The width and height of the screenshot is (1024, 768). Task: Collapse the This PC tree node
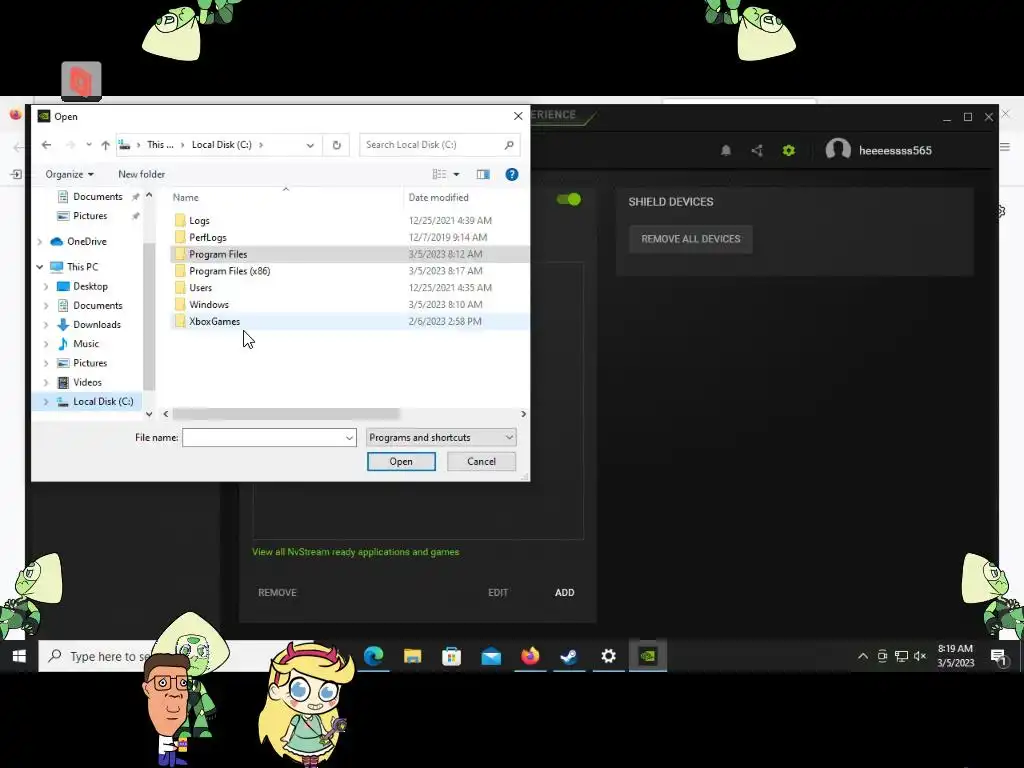(40, 267)
